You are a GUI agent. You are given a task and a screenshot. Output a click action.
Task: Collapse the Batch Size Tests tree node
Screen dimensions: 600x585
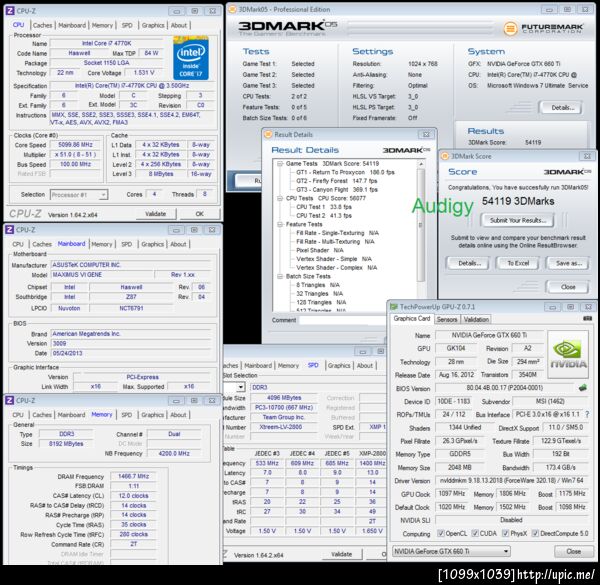click(280, 276)
